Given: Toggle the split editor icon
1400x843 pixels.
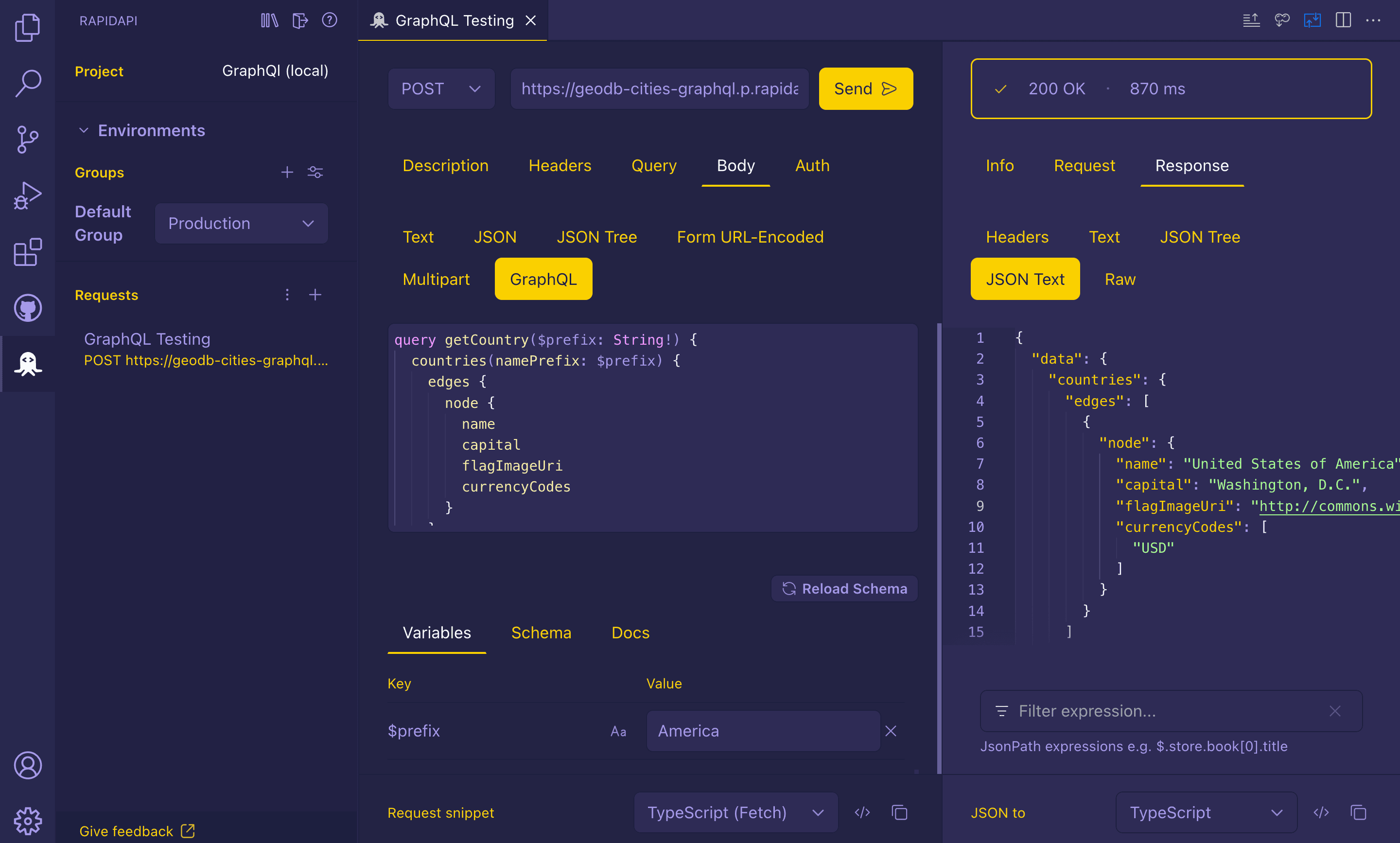Looking at the screenshot, I should pos(1343,20).
